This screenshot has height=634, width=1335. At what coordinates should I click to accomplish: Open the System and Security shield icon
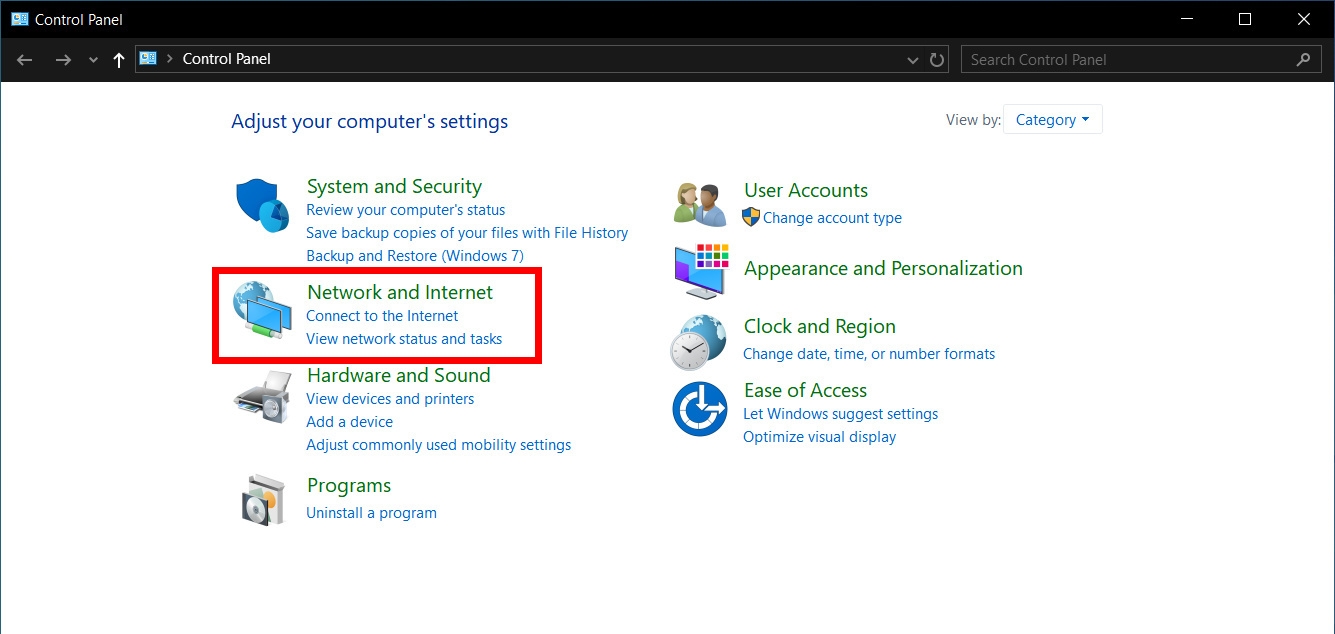(x=262, y=206)
